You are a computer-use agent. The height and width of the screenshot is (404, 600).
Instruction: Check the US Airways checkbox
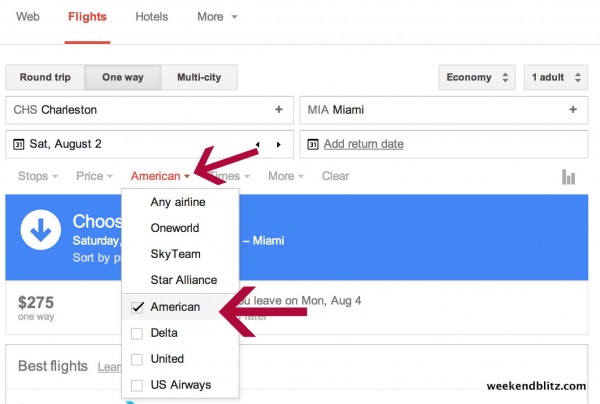[137, 385]
